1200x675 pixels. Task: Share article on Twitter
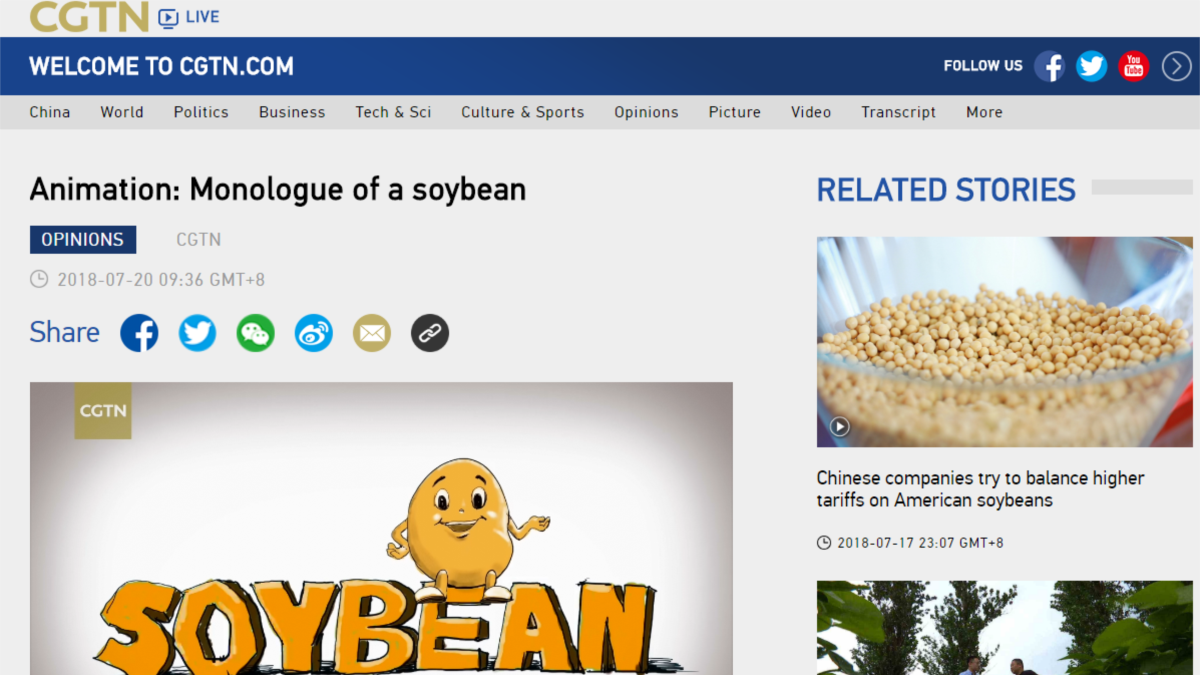point(197,333)
